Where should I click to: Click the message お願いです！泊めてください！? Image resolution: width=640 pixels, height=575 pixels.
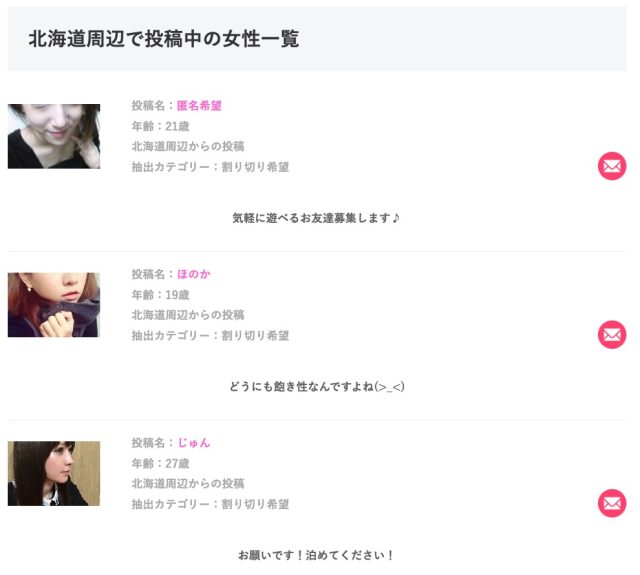point(316,555)
